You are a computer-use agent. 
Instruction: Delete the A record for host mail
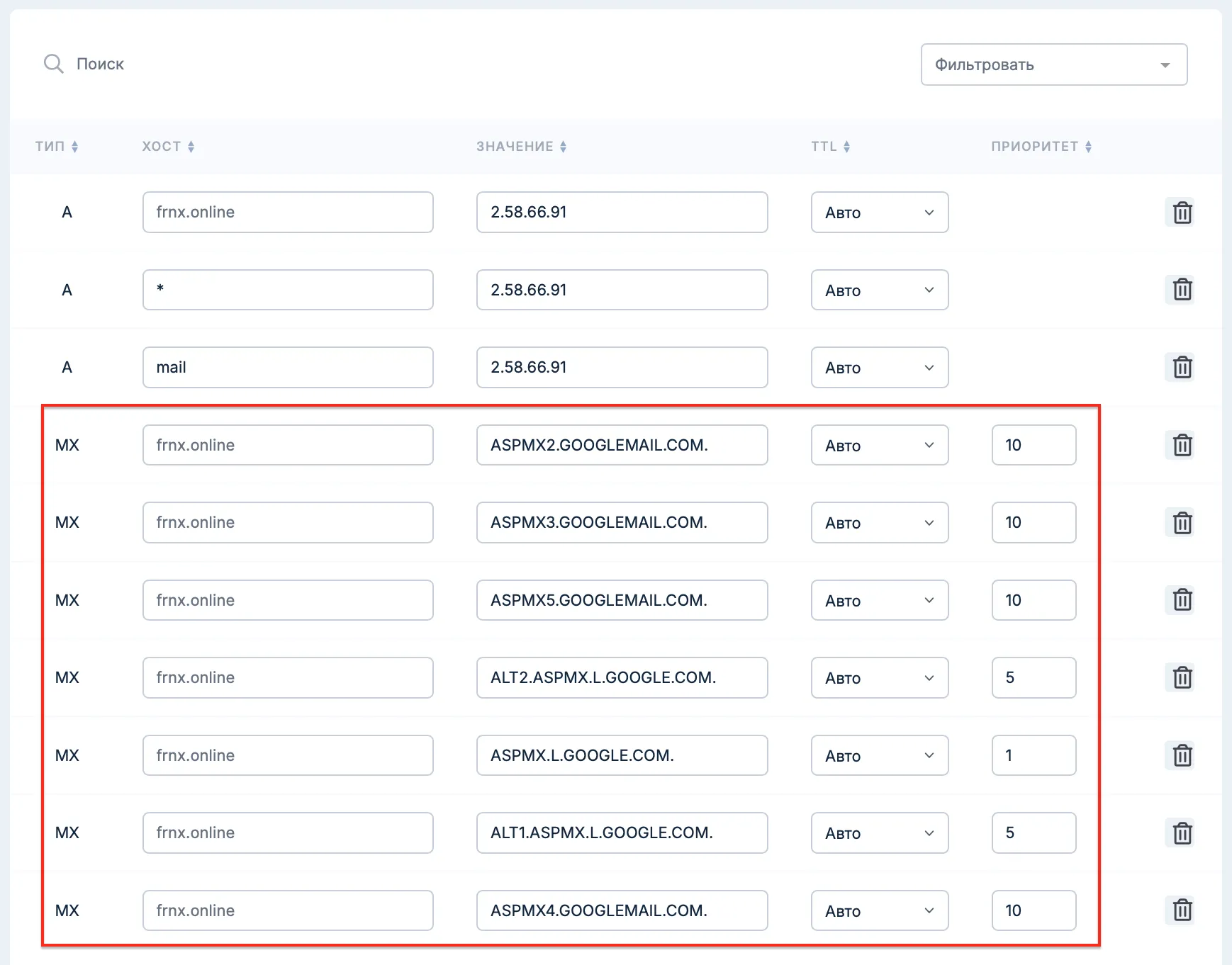(1182, 368)
